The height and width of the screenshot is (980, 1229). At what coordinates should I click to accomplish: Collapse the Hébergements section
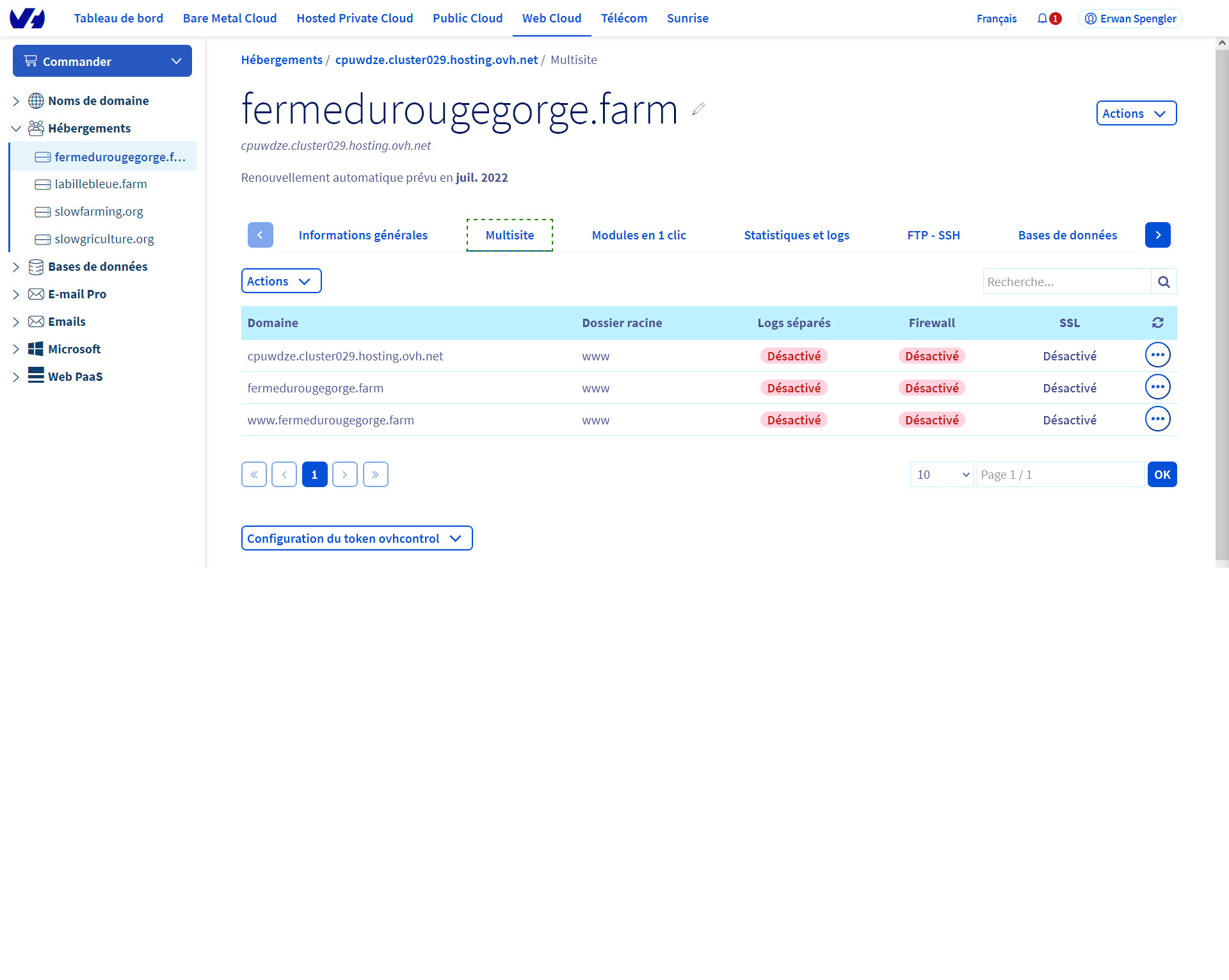[x=16, y=129]
